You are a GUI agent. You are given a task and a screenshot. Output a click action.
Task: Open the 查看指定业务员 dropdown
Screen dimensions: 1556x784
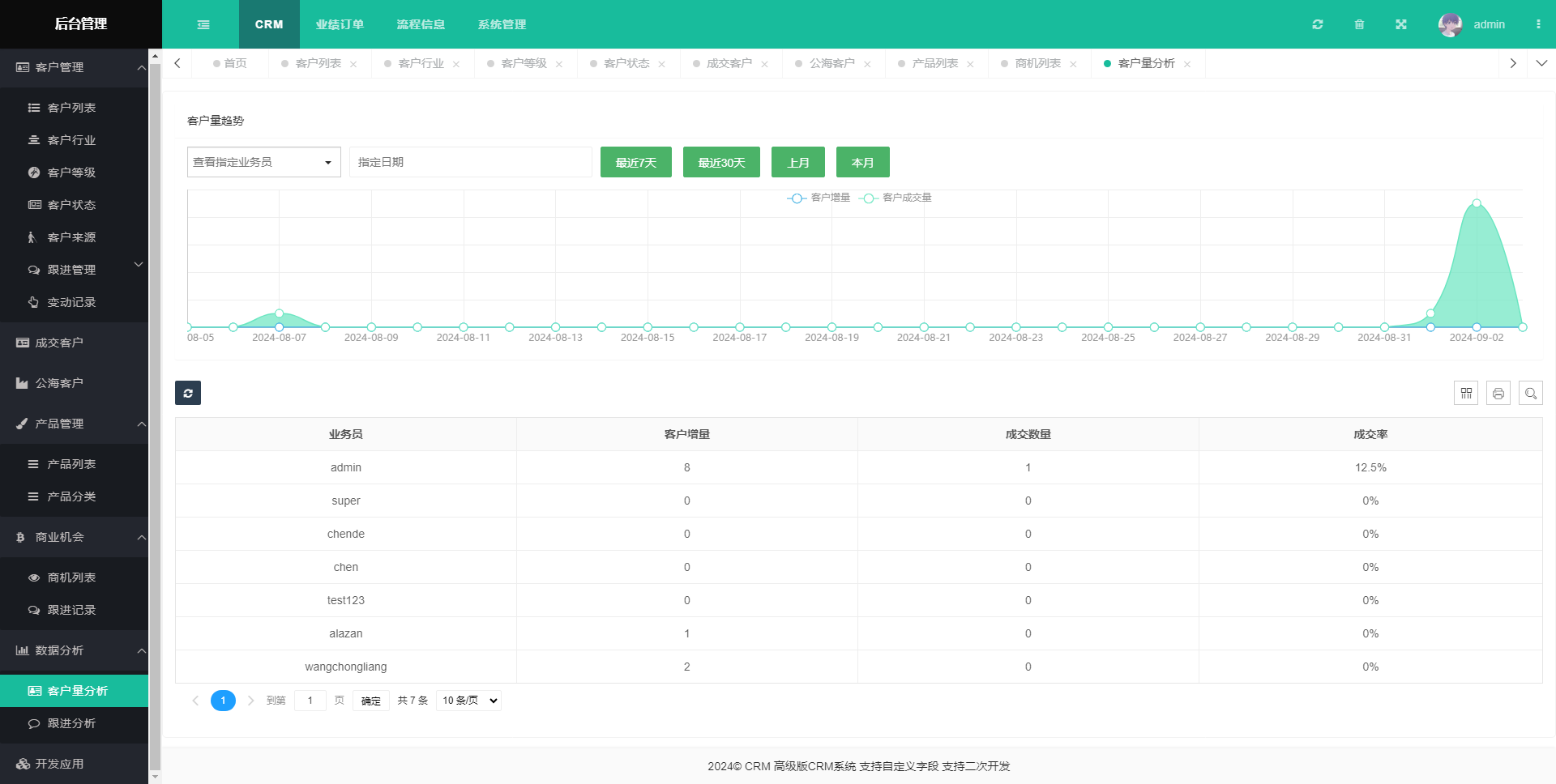coord(263,162)
